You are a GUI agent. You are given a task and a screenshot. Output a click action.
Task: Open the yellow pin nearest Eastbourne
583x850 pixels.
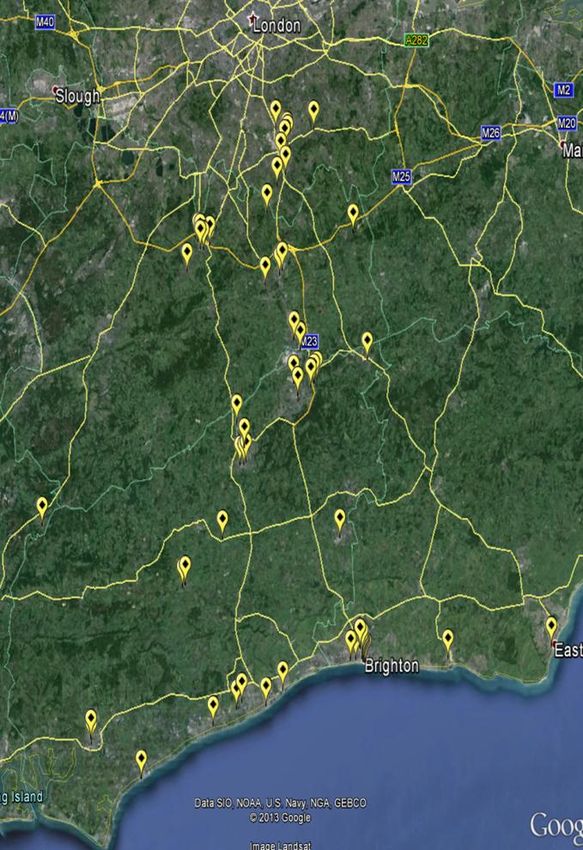(x=551, y=628)
